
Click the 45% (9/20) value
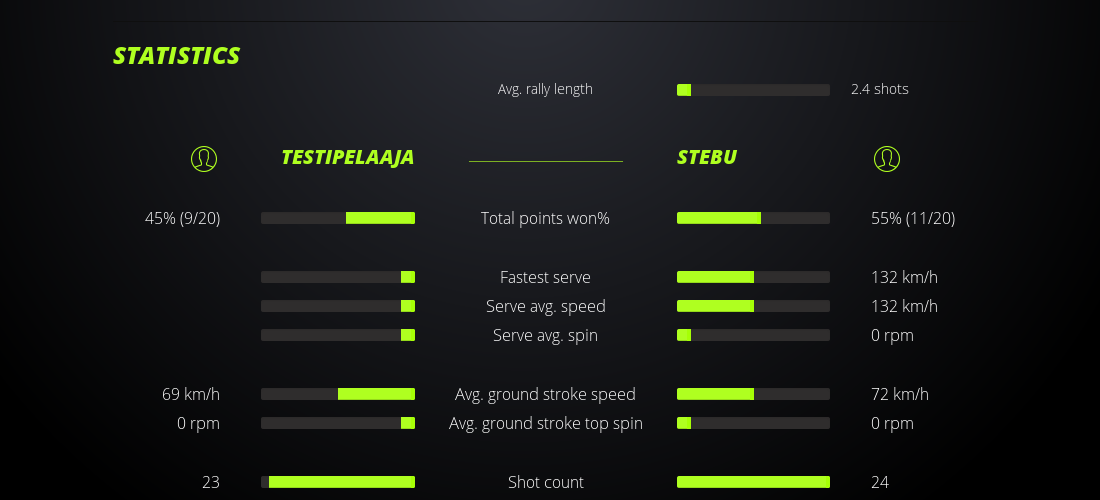click(182, 218)
